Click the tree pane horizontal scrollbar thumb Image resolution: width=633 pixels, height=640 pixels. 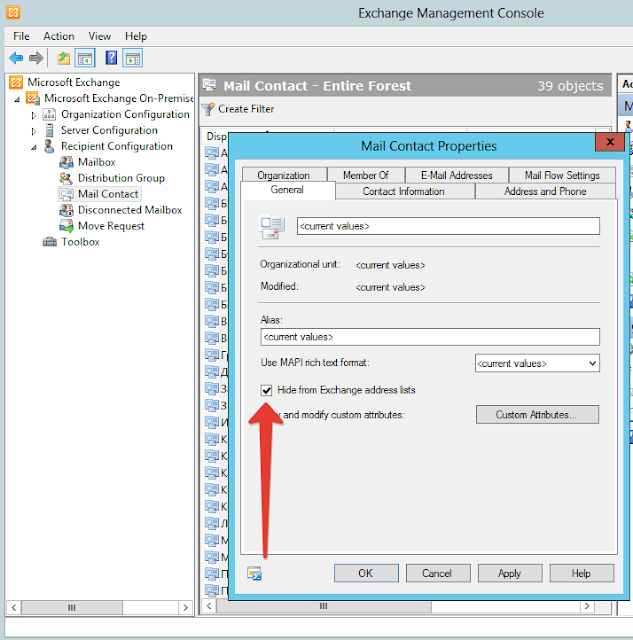72,607
